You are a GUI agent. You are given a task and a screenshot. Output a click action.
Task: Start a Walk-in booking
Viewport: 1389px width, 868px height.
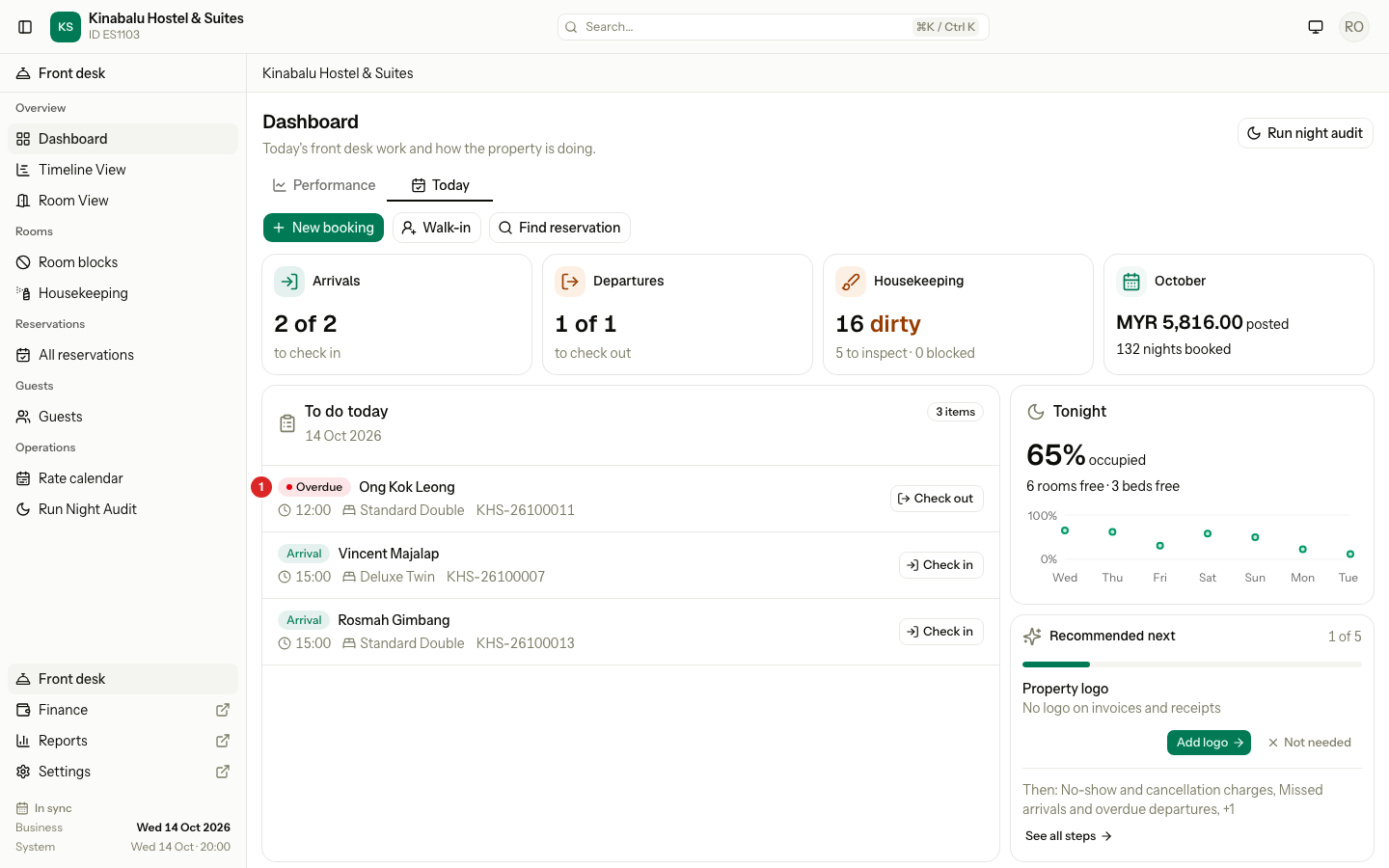[x=437, y=228]
